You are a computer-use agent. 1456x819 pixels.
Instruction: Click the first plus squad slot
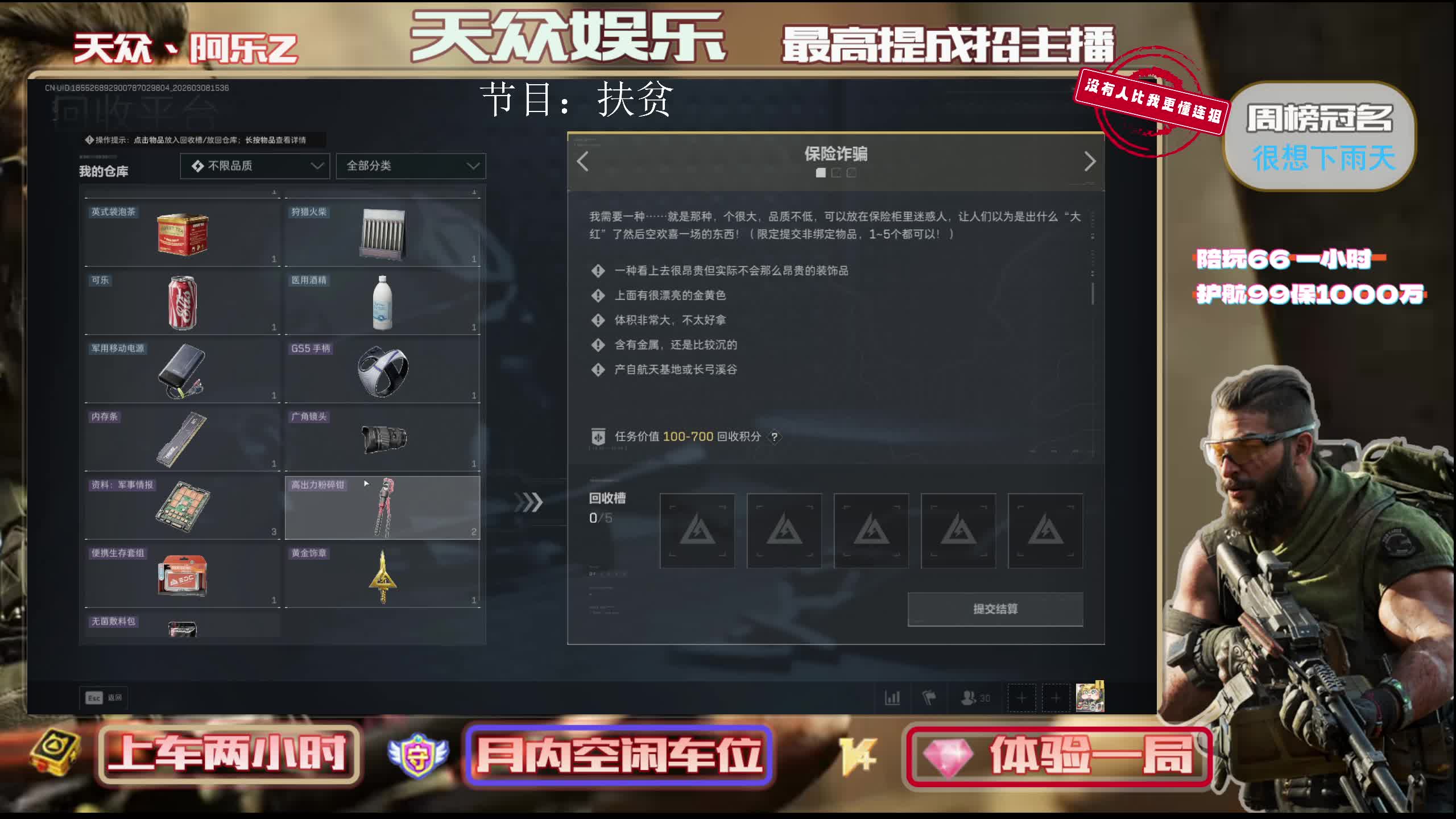[1021, 698]
